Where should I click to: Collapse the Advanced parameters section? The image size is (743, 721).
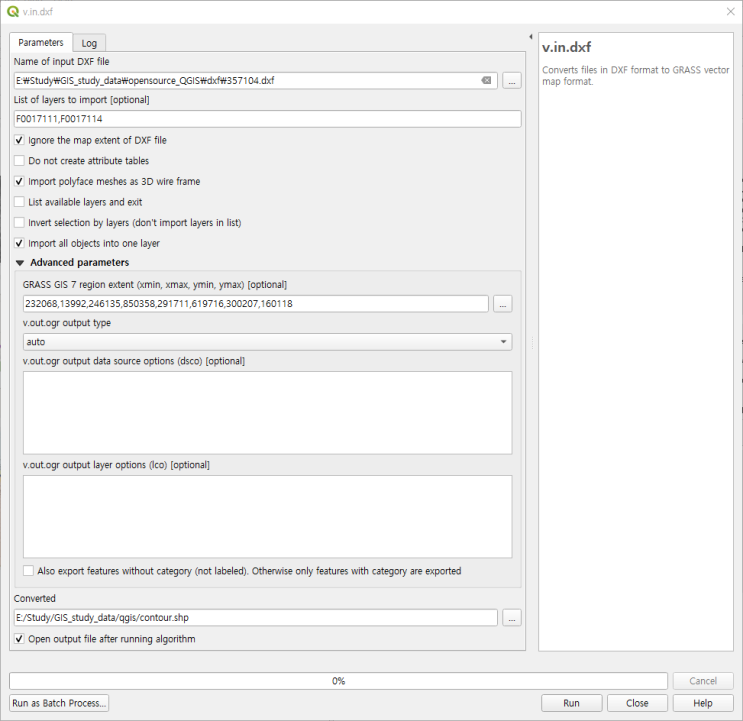[x=20, y=263]
